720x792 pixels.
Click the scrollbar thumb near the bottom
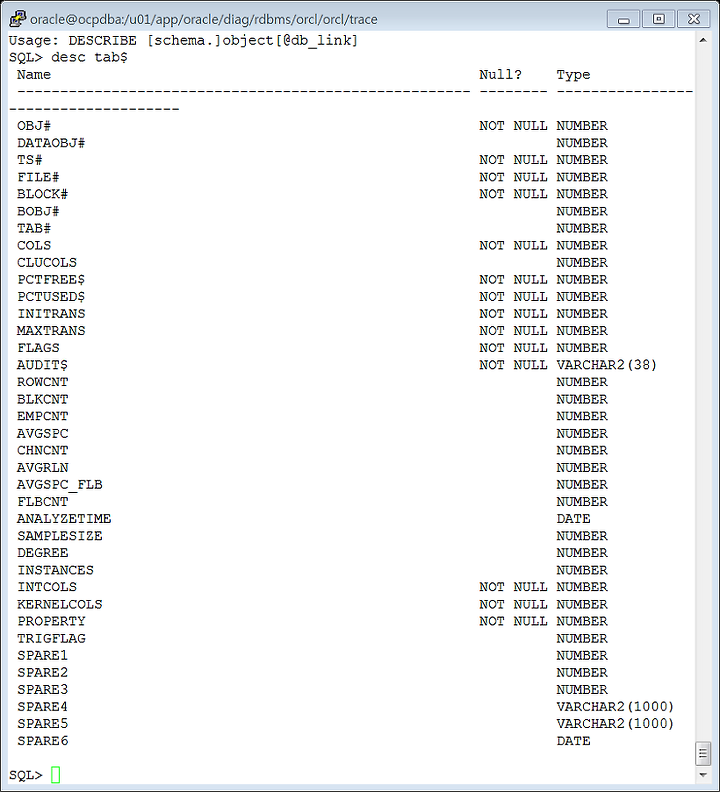click(703, 754)
